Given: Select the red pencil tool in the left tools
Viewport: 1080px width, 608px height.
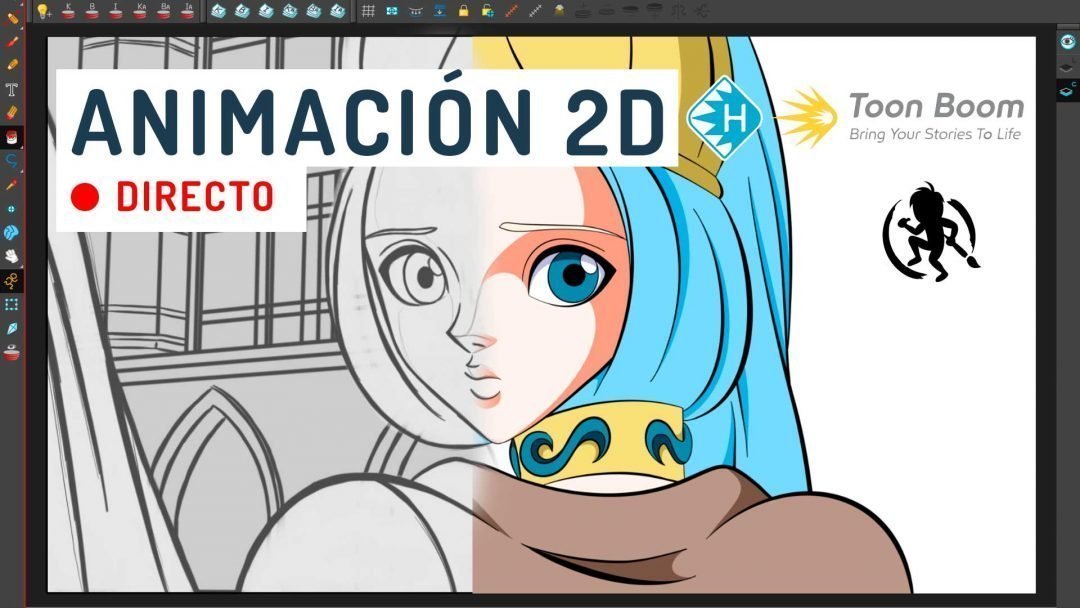Looking at the screenshot, I should 12,41.
